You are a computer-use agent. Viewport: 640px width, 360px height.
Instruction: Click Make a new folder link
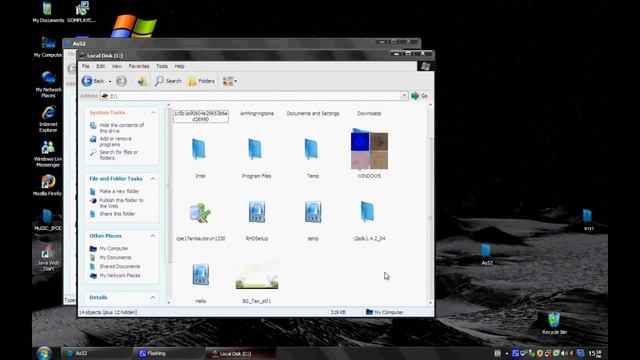[x=119, y=191]
